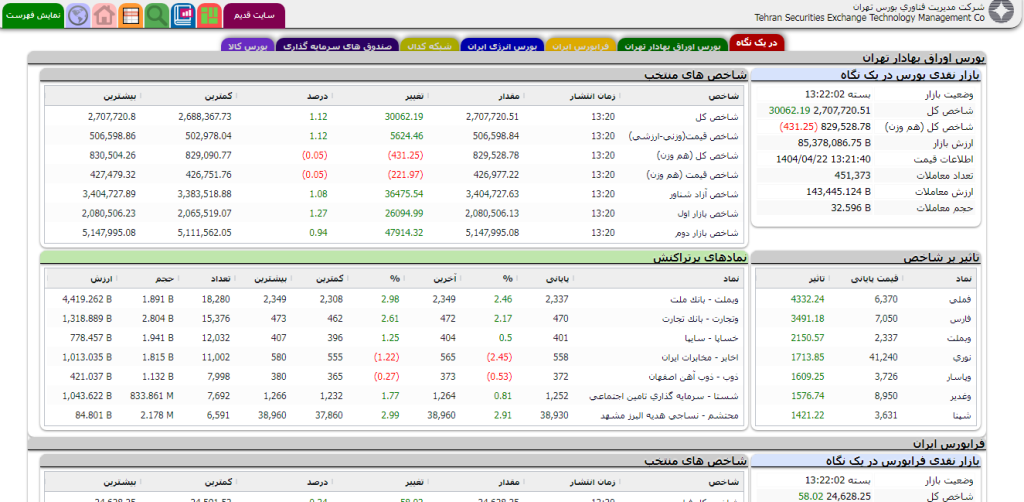Click وپاسار in index impact table
This screenshot has height=502, width=1024.
960,376
